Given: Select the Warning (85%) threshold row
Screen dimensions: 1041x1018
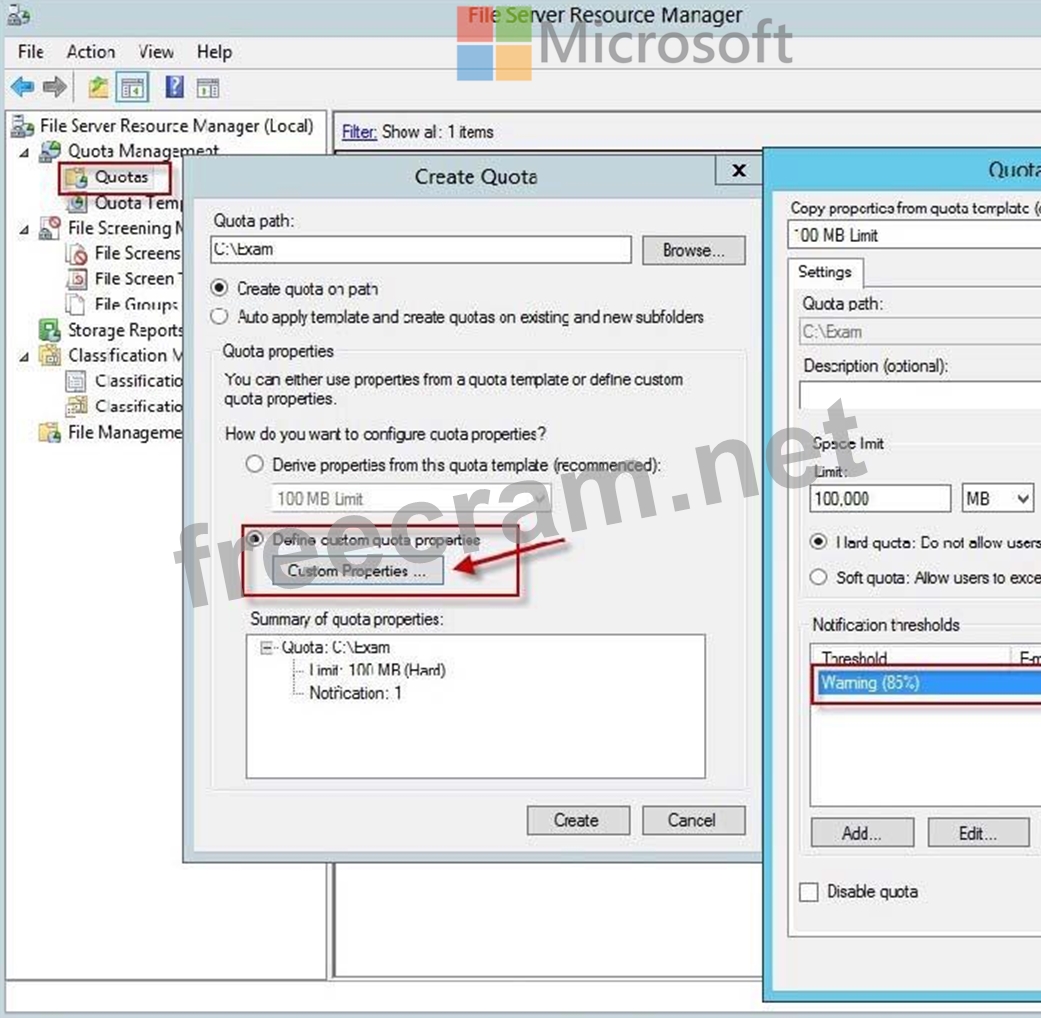Looking at the screenshot, I should point(929,683).
